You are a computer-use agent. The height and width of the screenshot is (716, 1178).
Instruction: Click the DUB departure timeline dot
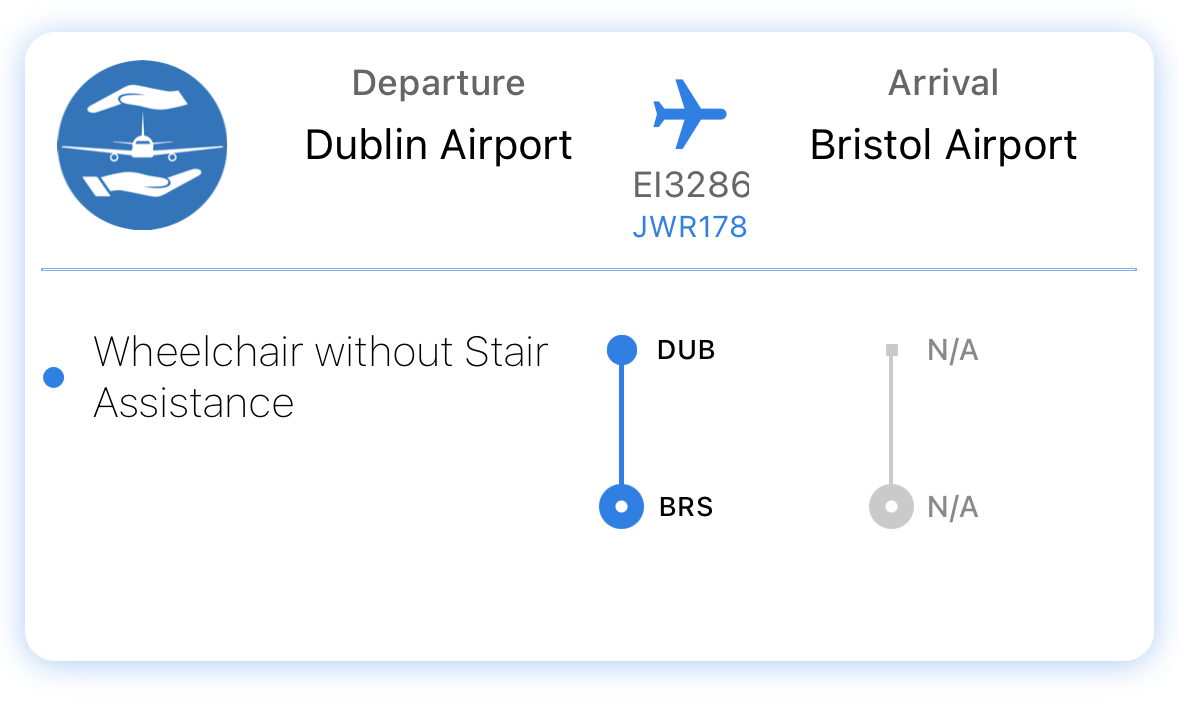point(622,350)
